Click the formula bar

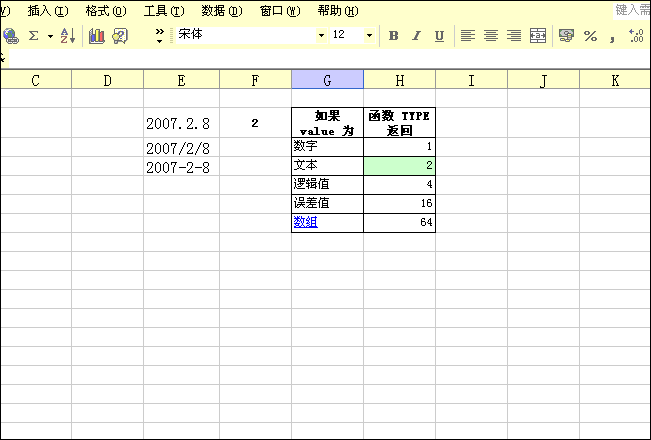(328, 59)
